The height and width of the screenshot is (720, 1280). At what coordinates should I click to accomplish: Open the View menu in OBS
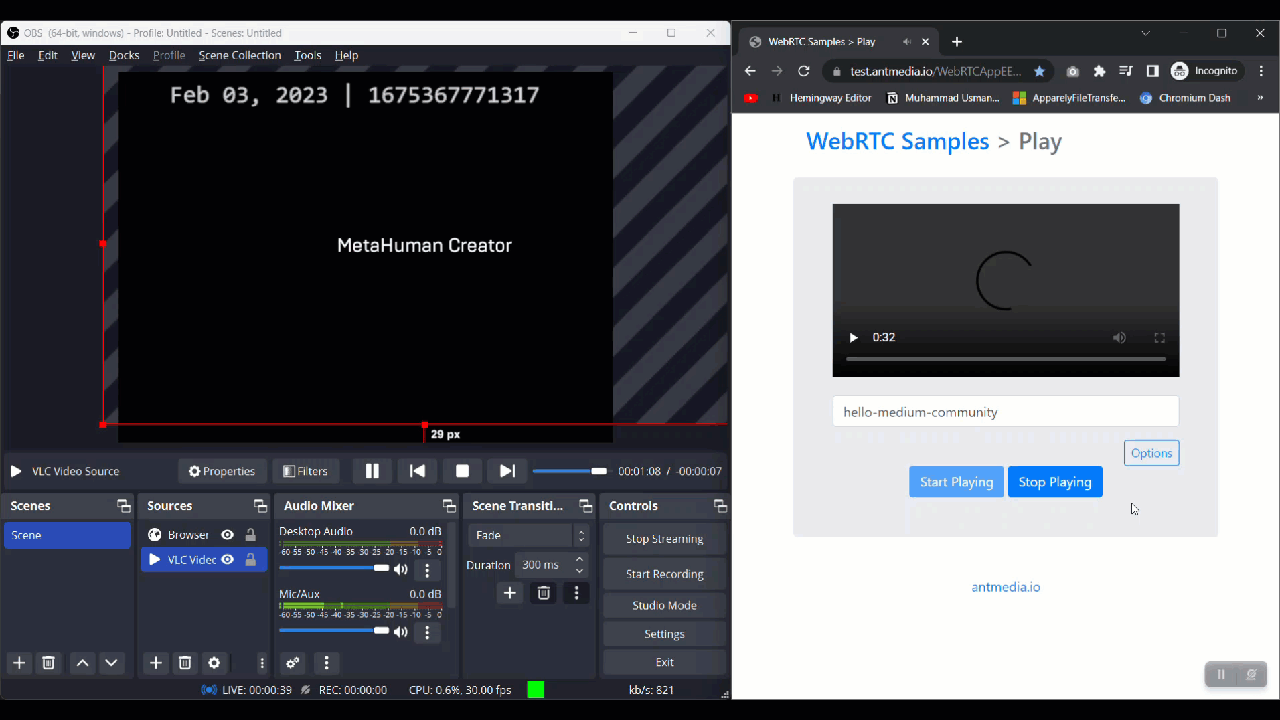click(83, 56)
